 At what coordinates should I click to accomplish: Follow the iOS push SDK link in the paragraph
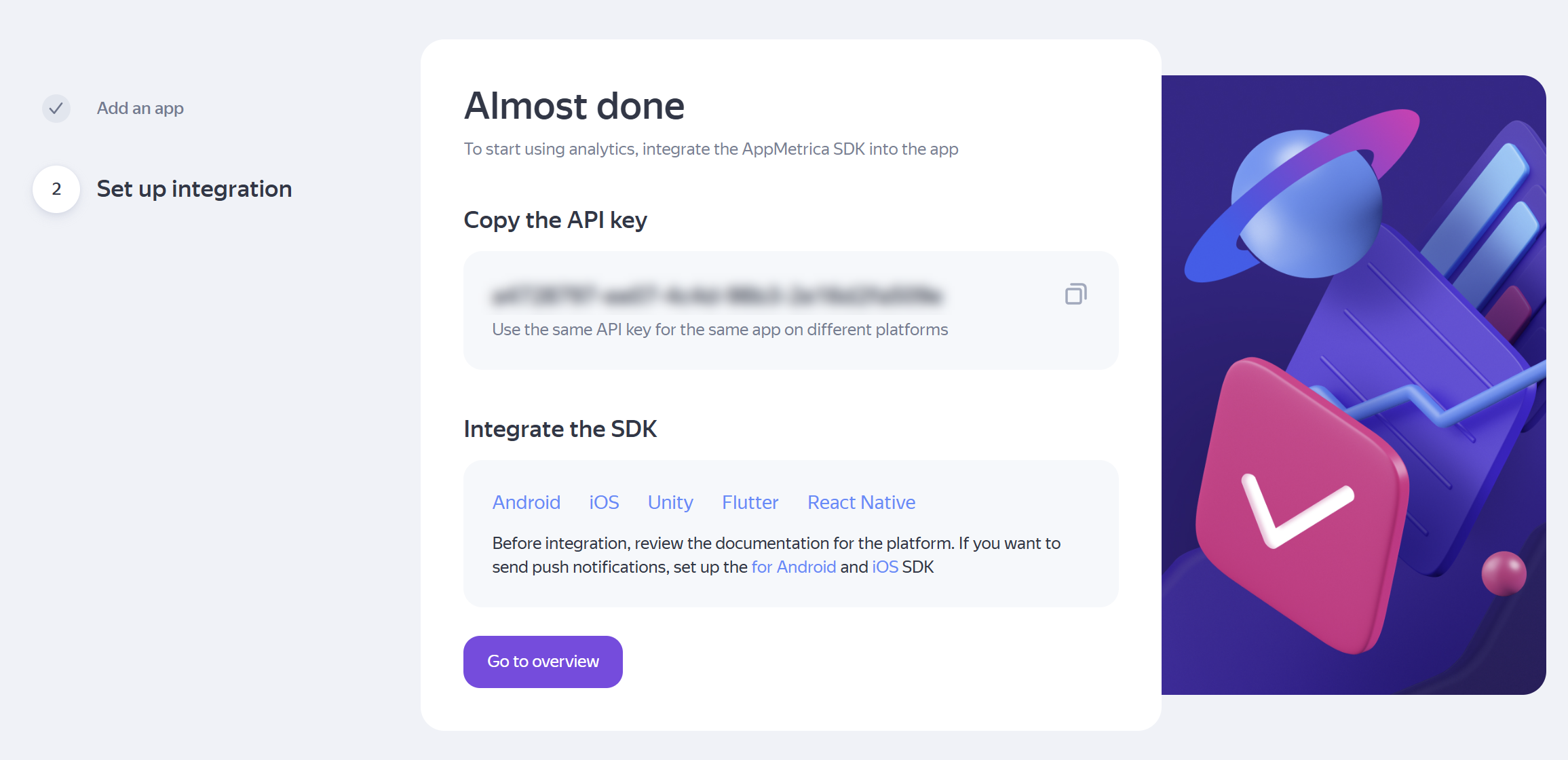click(x=885, y=567)
